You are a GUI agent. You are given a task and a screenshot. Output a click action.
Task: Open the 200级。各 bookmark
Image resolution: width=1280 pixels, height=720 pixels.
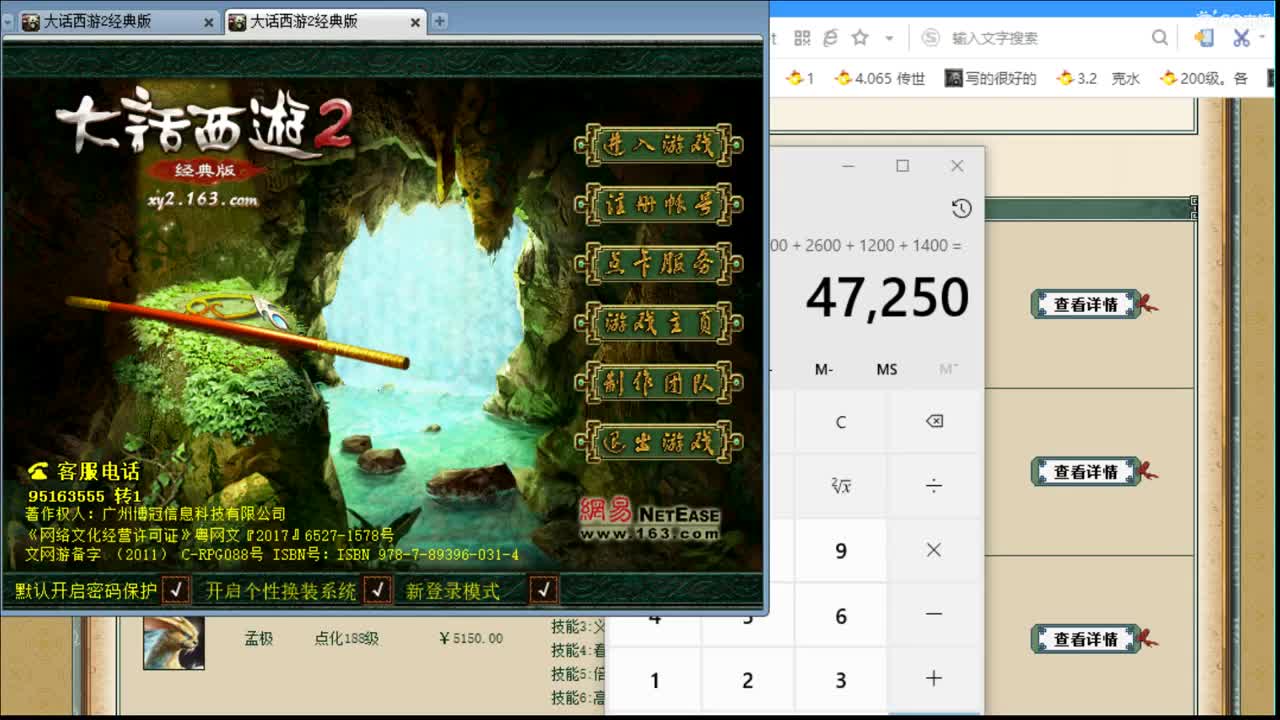pos(1204,78)
